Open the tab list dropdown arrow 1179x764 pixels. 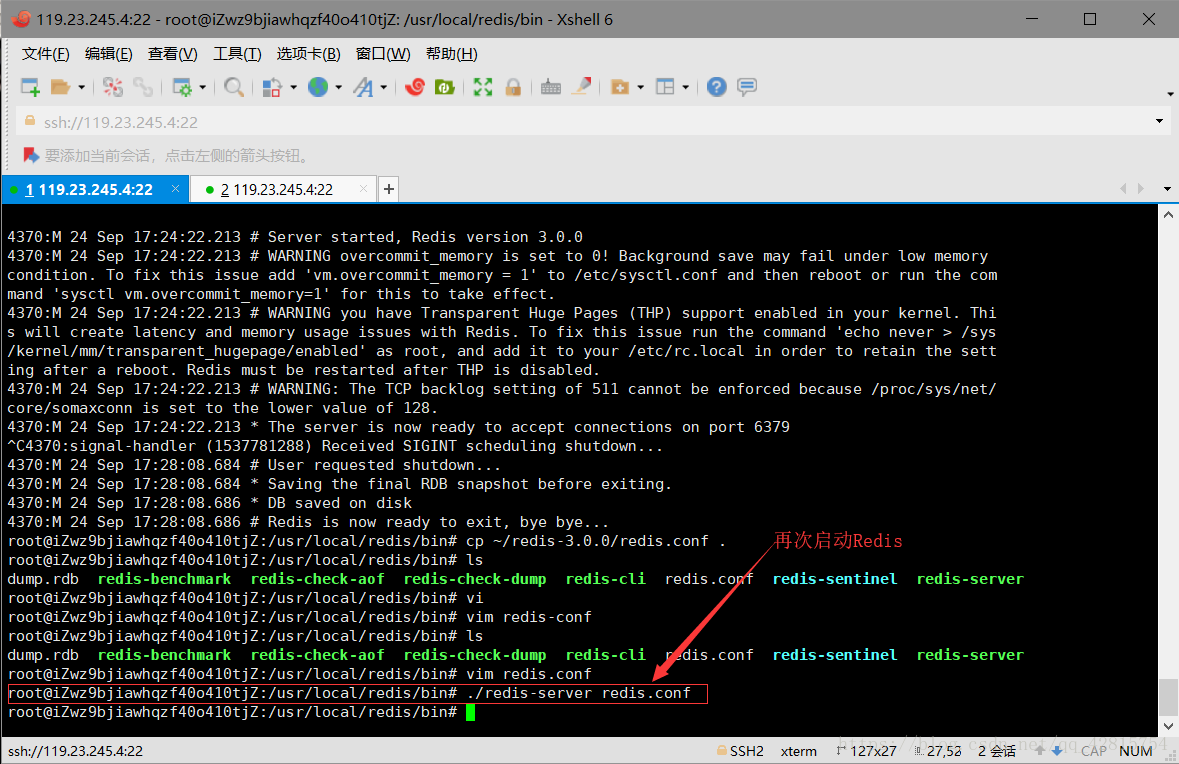tap(1167, 189)
